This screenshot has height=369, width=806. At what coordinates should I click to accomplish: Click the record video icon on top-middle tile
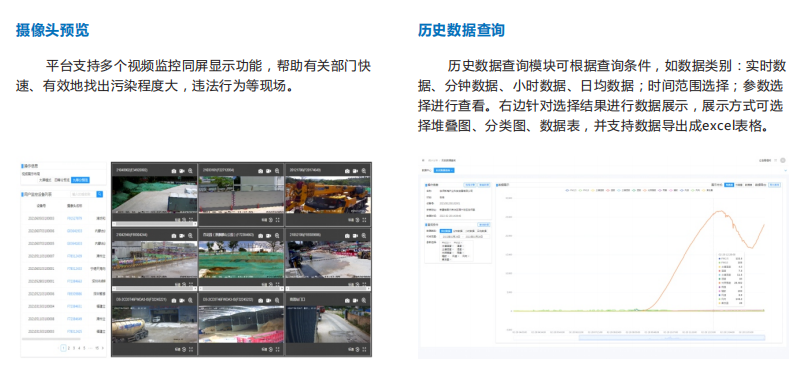268,171
